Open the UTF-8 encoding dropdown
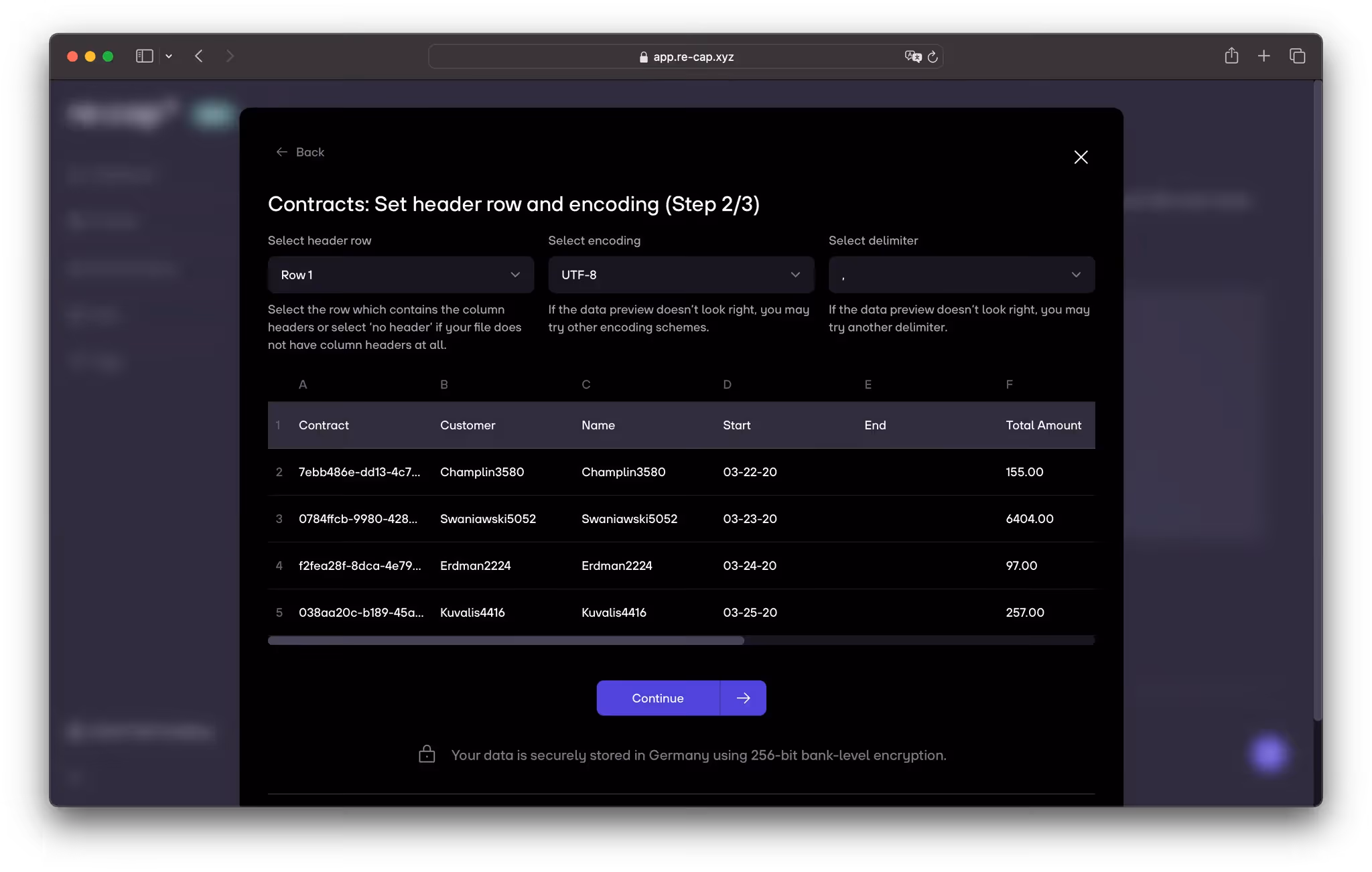This screenshot has height=872, width=1372. (681, 275)
